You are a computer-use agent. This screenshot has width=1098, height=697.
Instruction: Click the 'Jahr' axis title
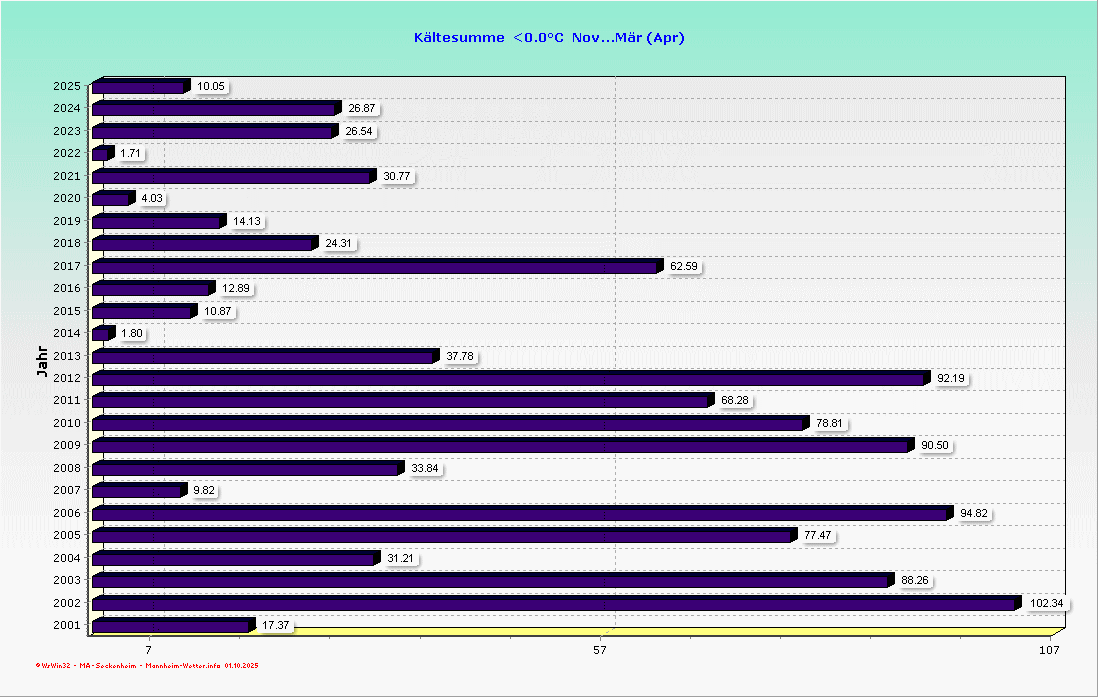tap(42, 363)
